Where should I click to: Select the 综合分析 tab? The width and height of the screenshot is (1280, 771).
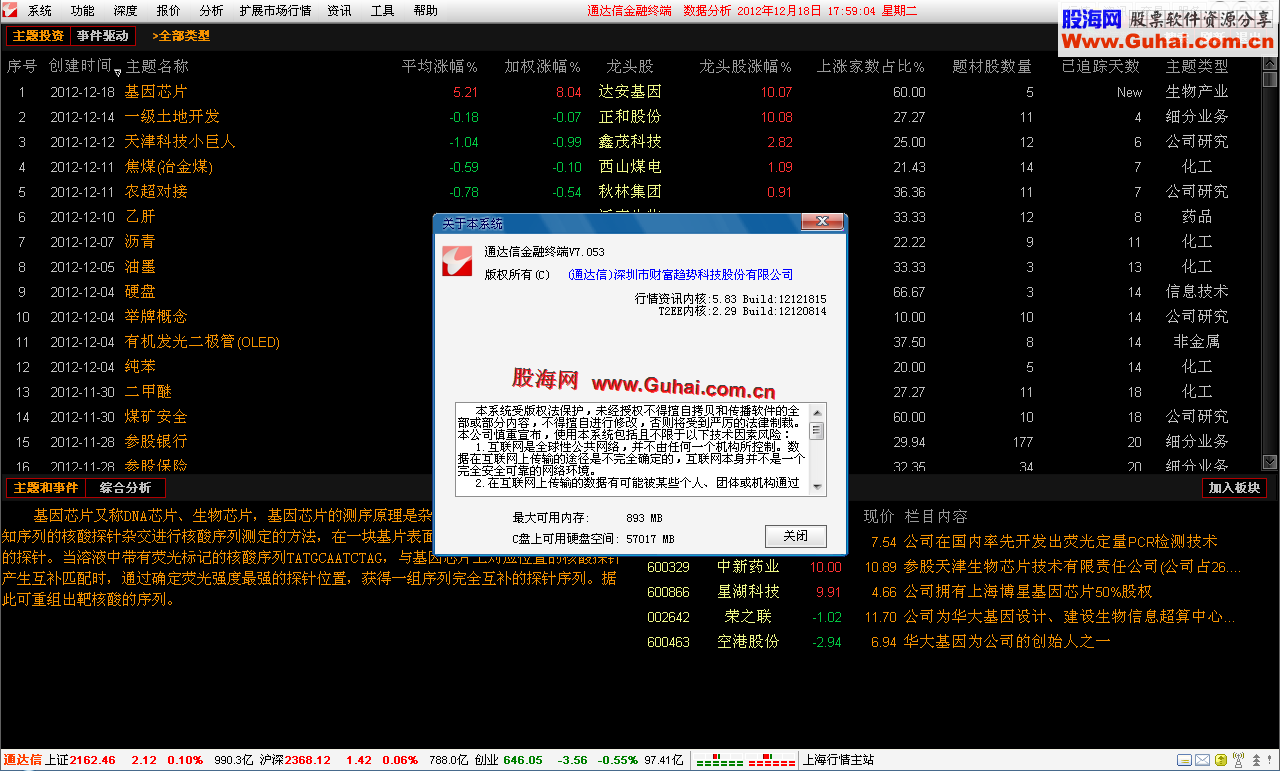tap(126, 488)
